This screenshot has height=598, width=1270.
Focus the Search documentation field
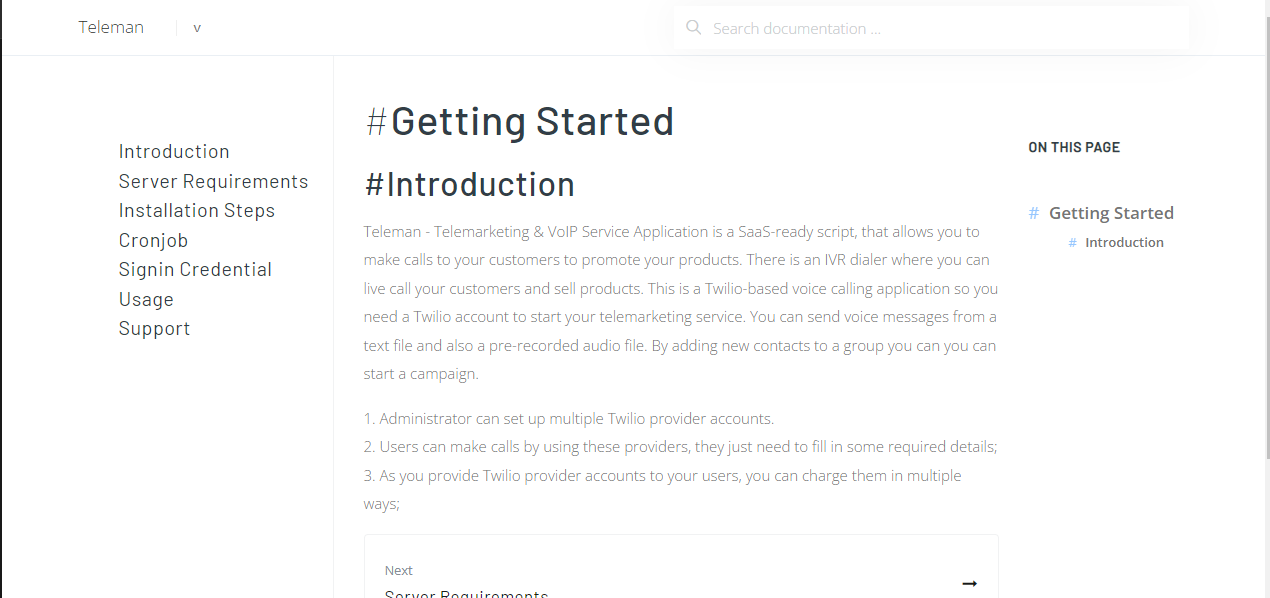point(940,28)
